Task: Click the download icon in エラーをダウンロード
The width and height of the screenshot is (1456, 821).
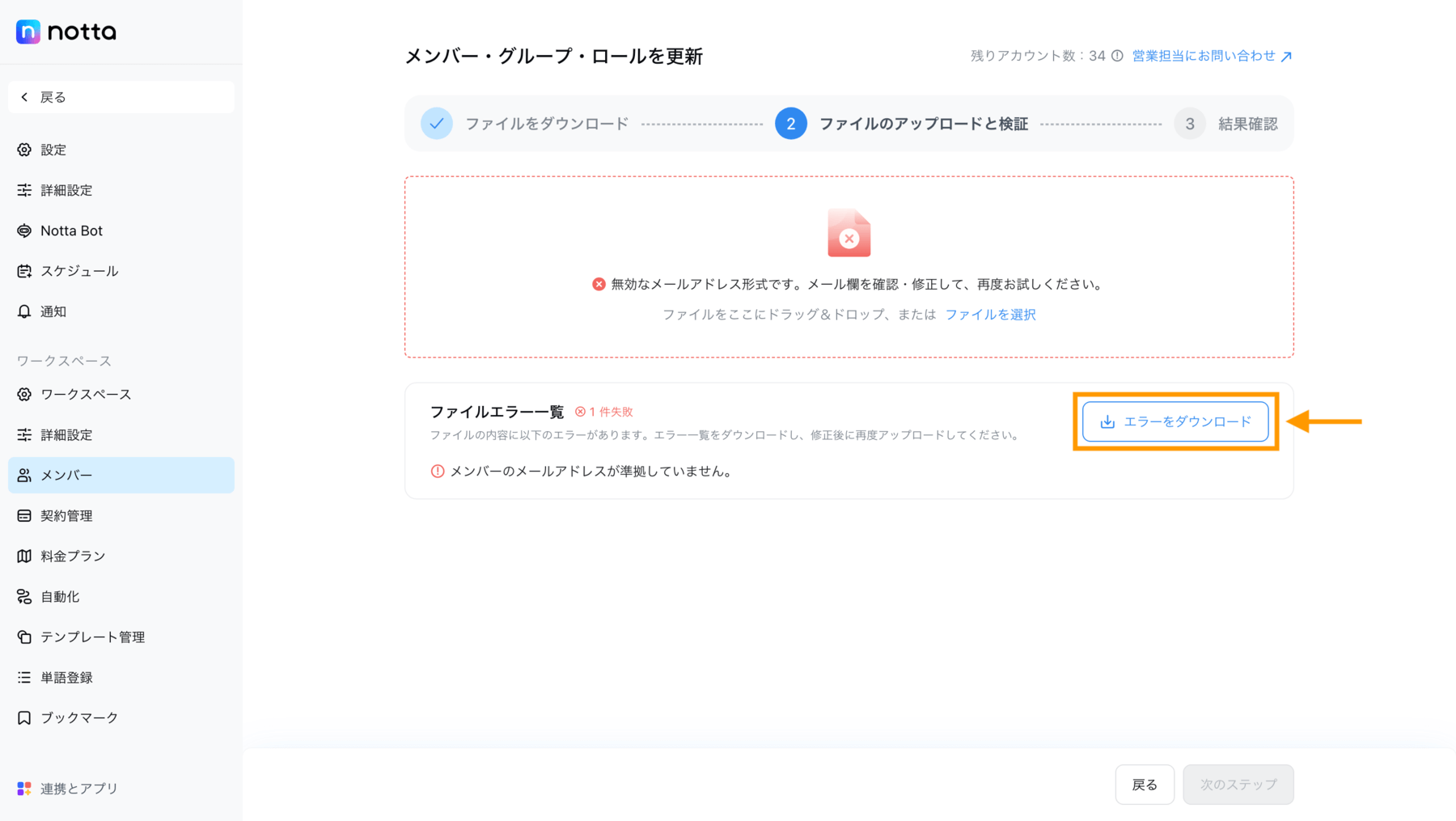Action: pos(1107,421)
